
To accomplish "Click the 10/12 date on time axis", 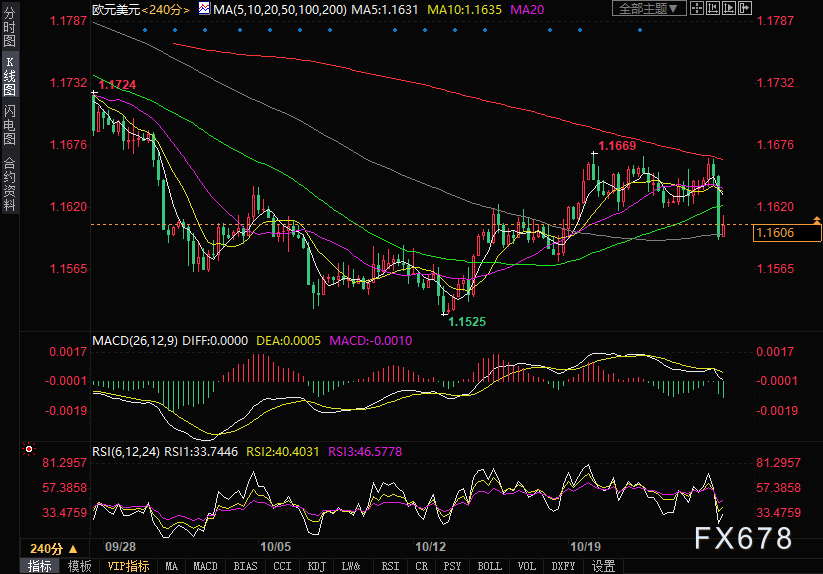I will 430,547.
